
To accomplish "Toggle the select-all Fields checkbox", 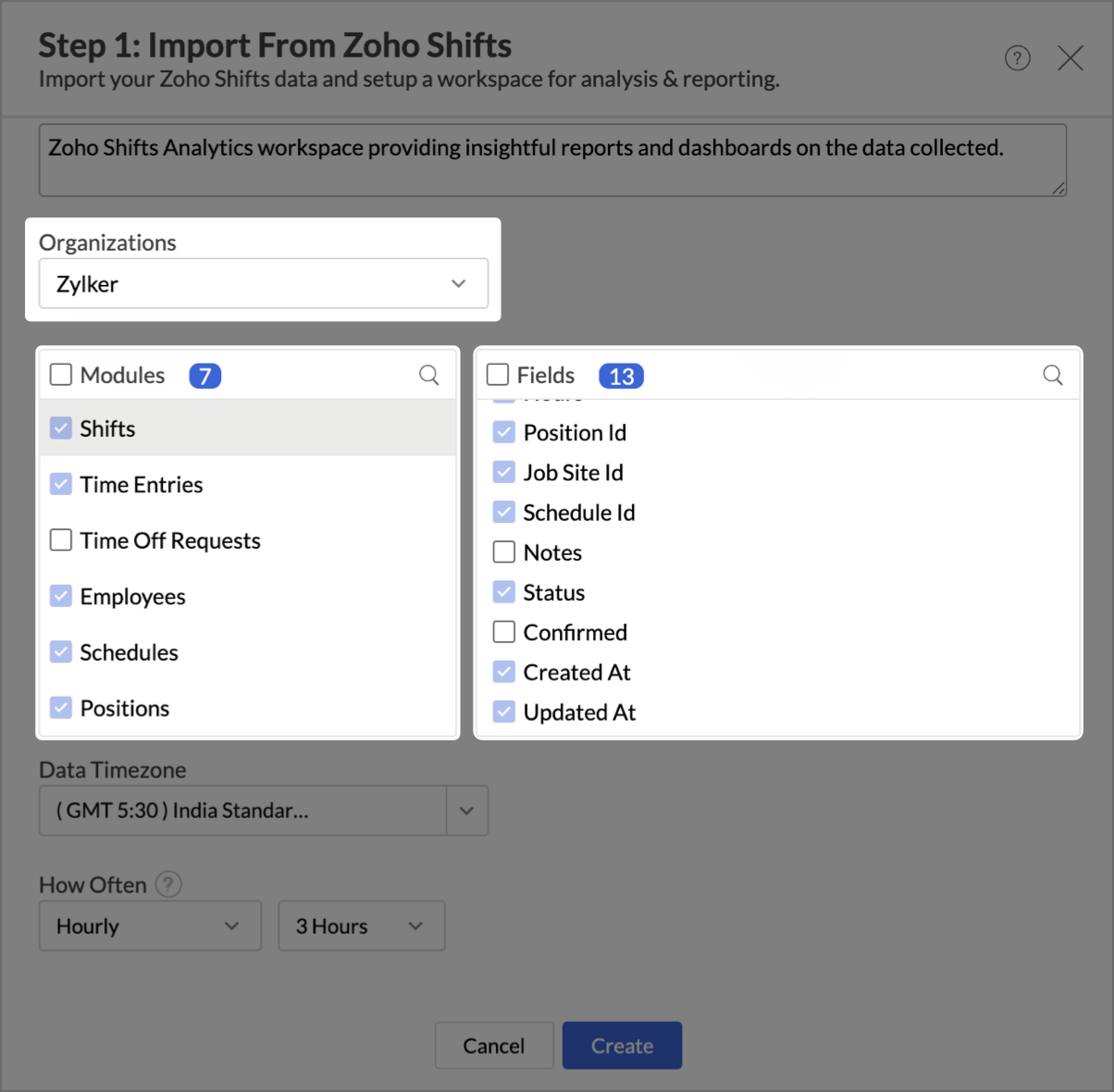I will pos(498,375).
